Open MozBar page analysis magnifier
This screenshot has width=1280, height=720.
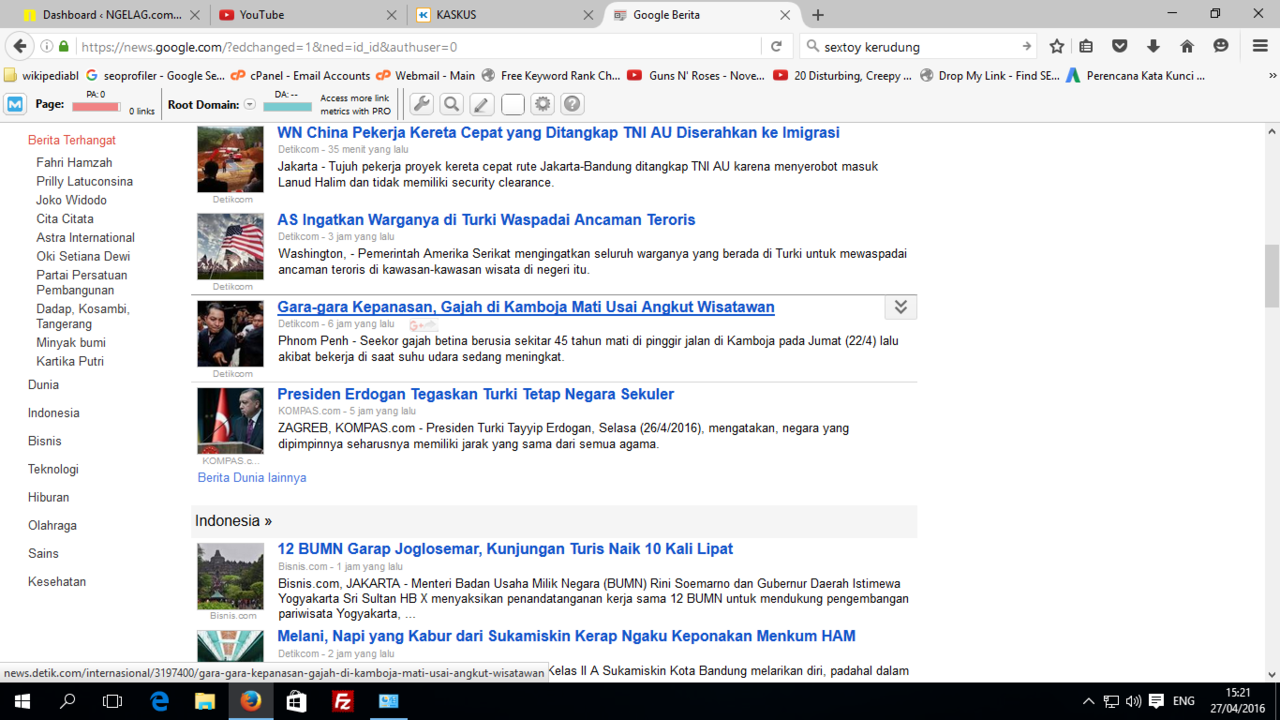452,104
